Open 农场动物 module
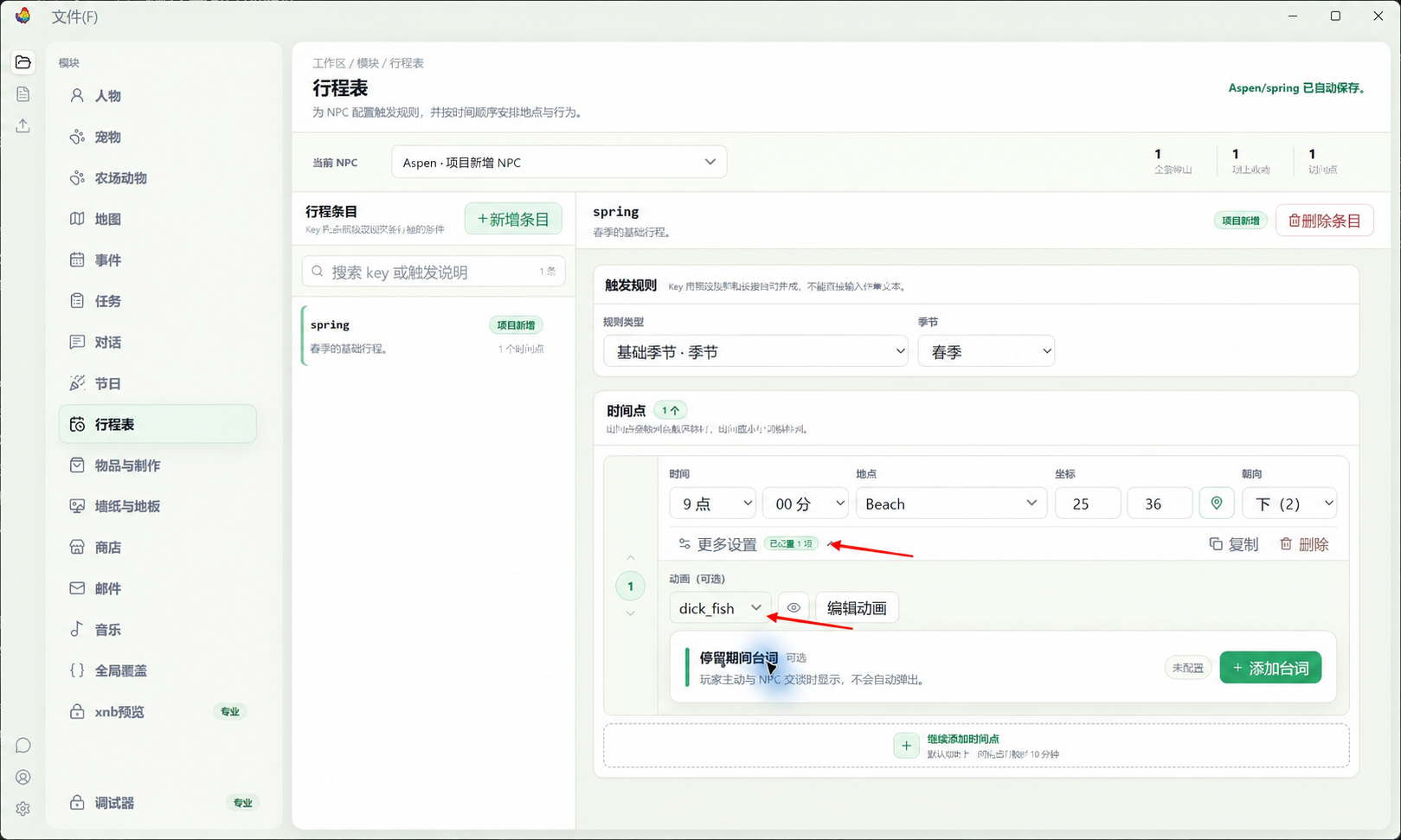 (x=157, y=178)
